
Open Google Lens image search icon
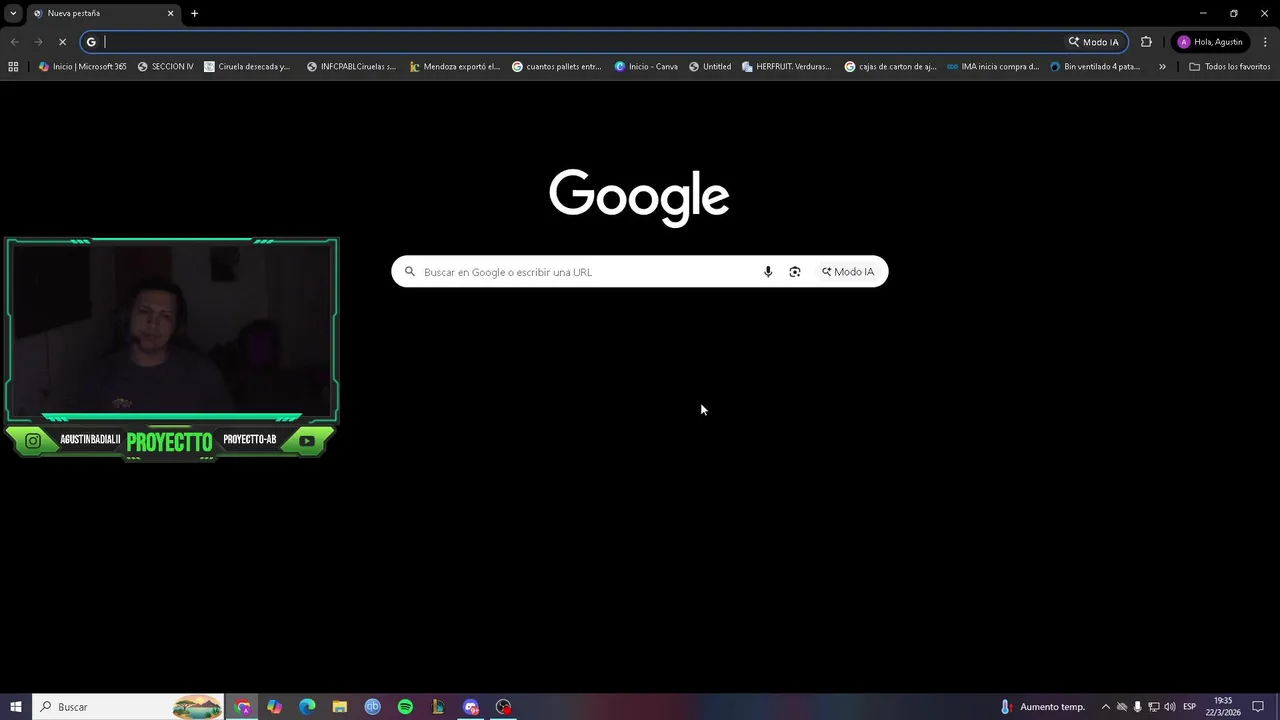(x=795, y=272)
